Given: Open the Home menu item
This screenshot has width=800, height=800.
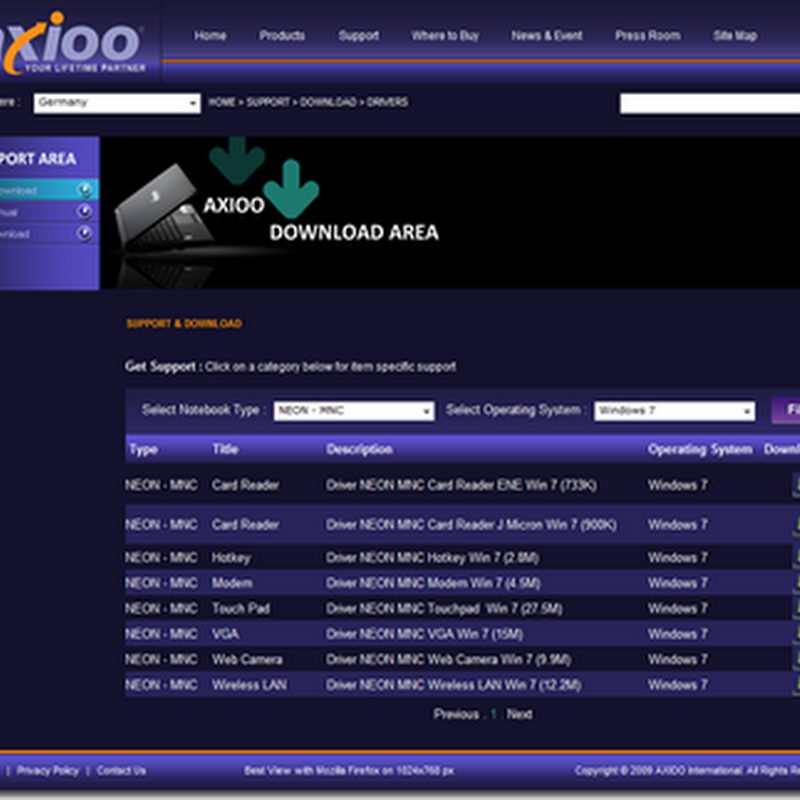Looking at the screenshot, I should (x=210, y=36).
